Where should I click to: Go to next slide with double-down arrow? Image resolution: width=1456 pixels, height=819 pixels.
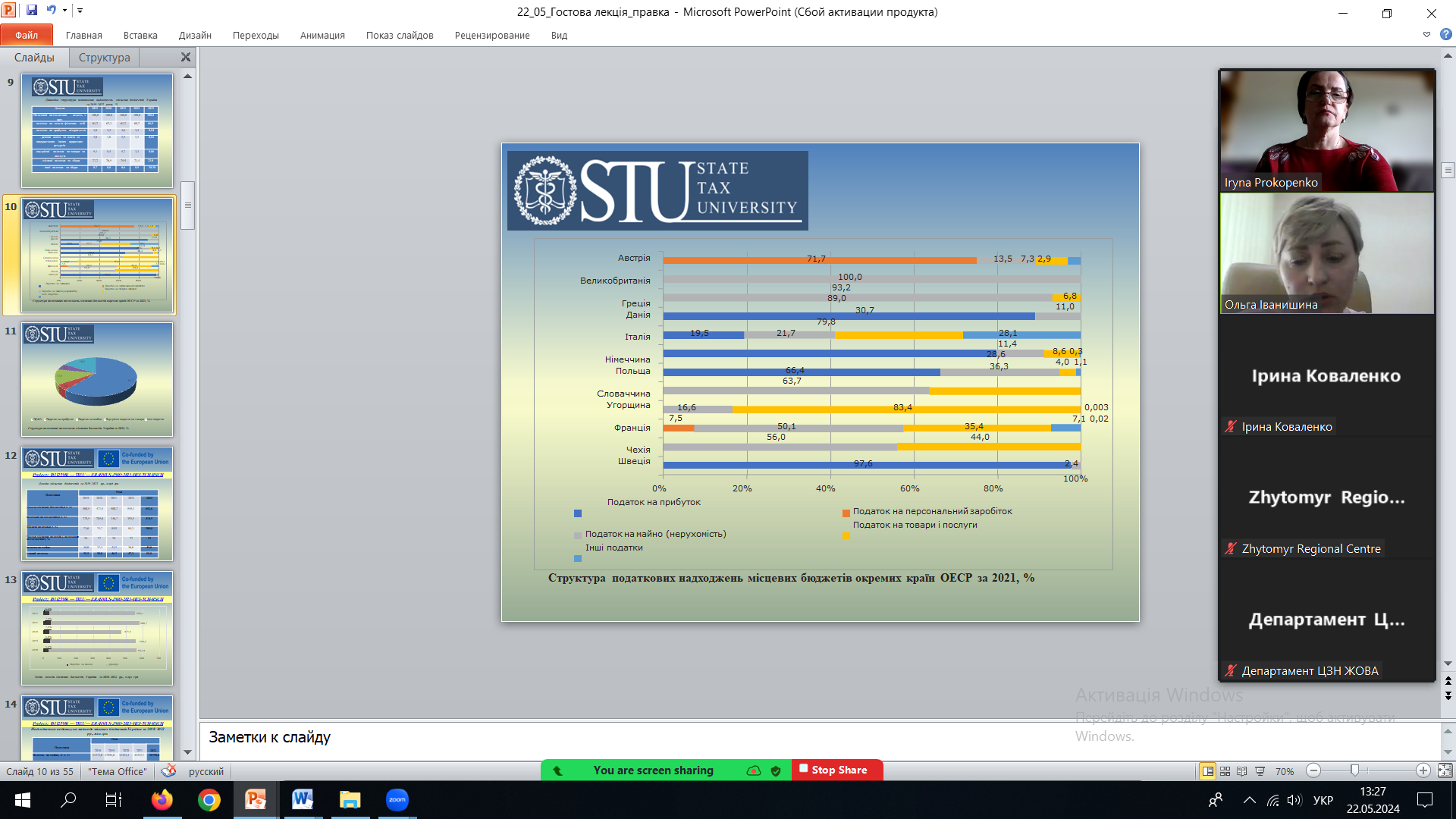point(1448,695)
